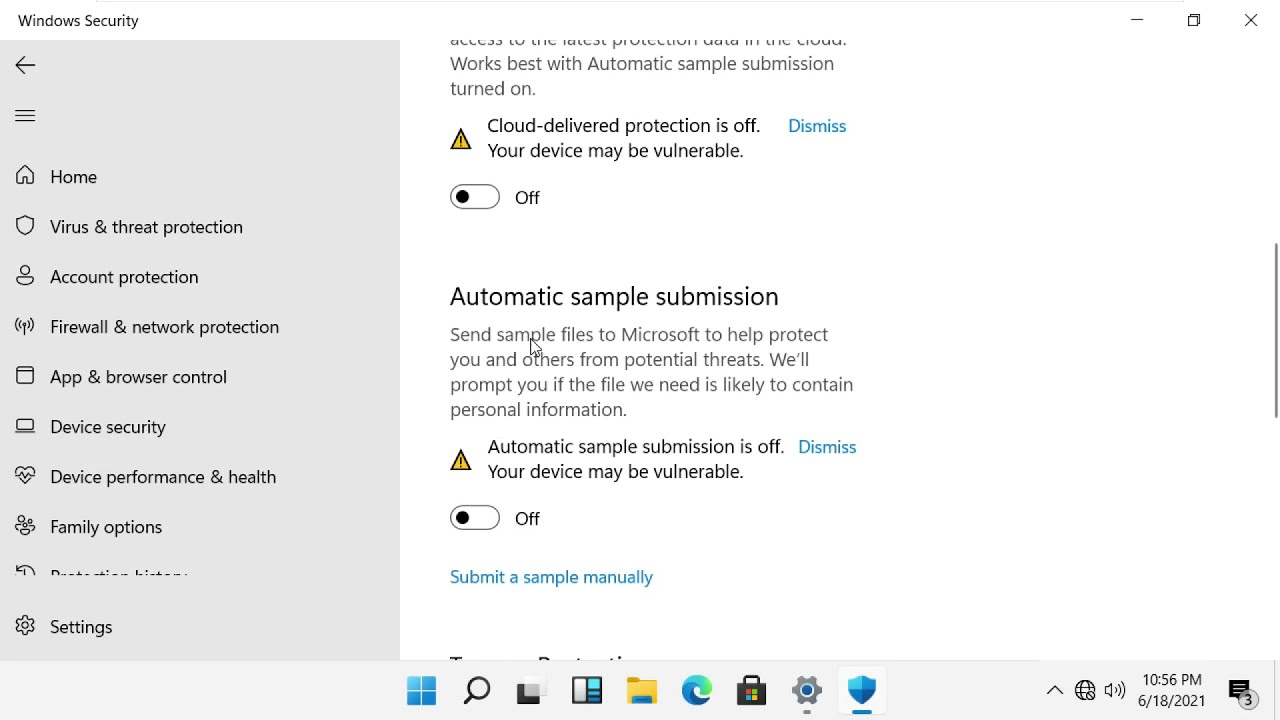Screen dimensions: 1280x720
Task: Click text 'Automatic sample submission is off.'
Action: (635, 447)
